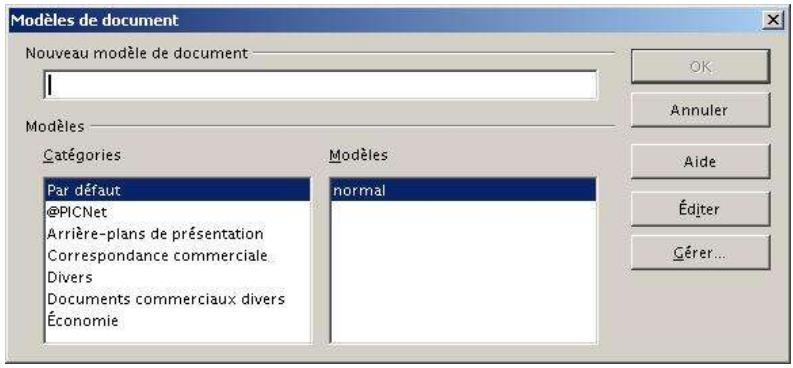
Task: Select Correspondance commerciale category
Action: (178, 256)
